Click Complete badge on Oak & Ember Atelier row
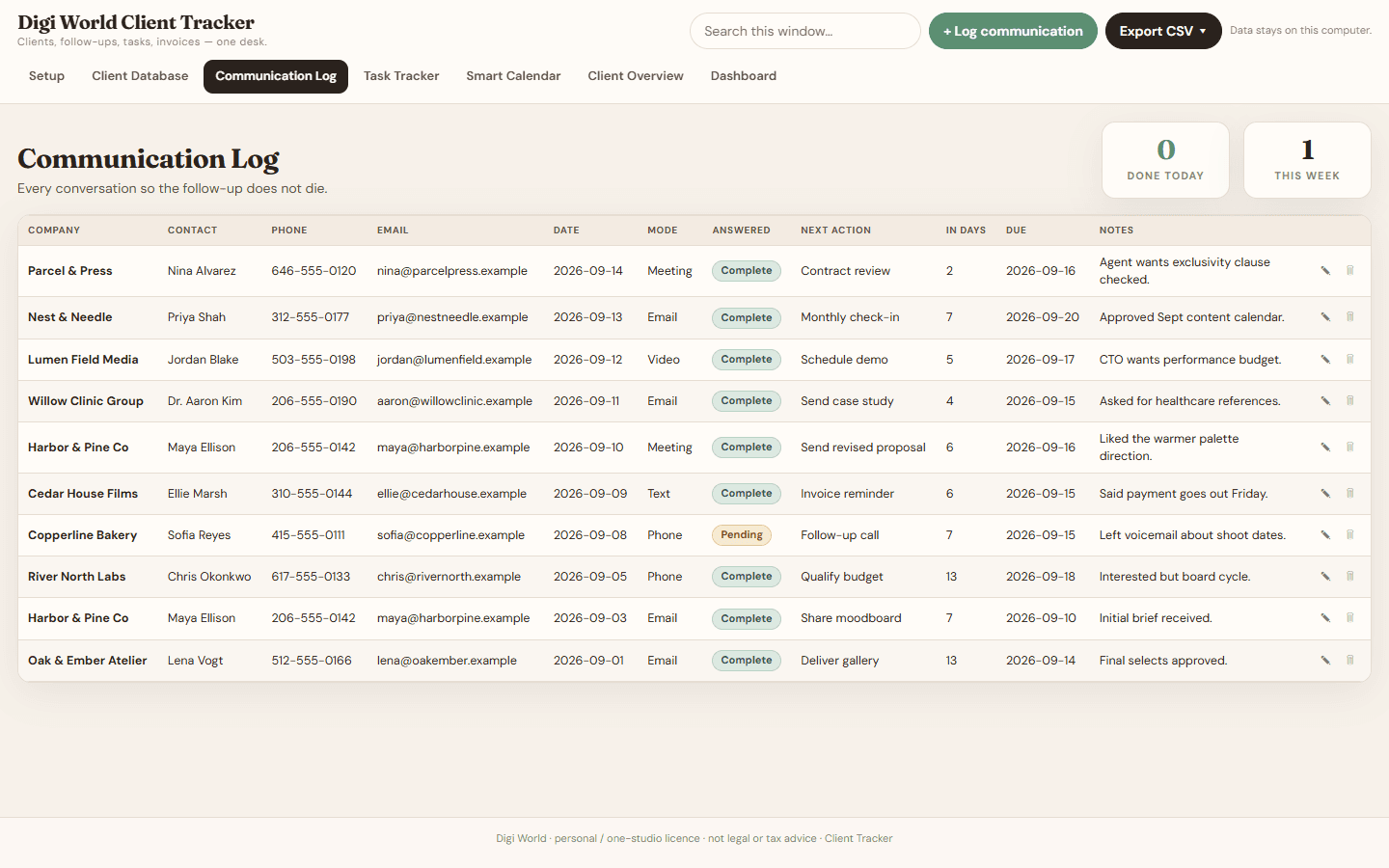Viewport: 1389px width, 868px height. coord(747,661)
